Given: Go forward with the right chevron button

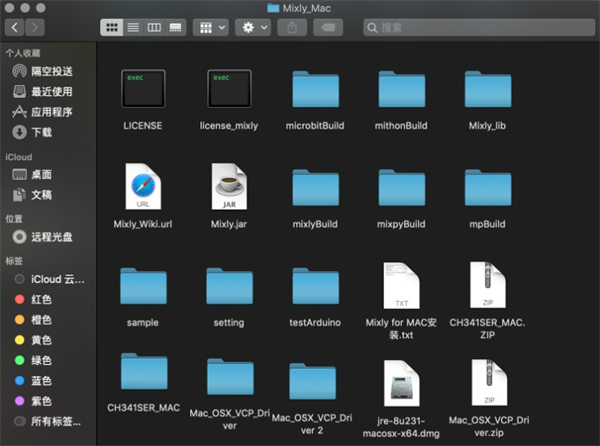Looking at the screenshot, I should pos(35,28).
